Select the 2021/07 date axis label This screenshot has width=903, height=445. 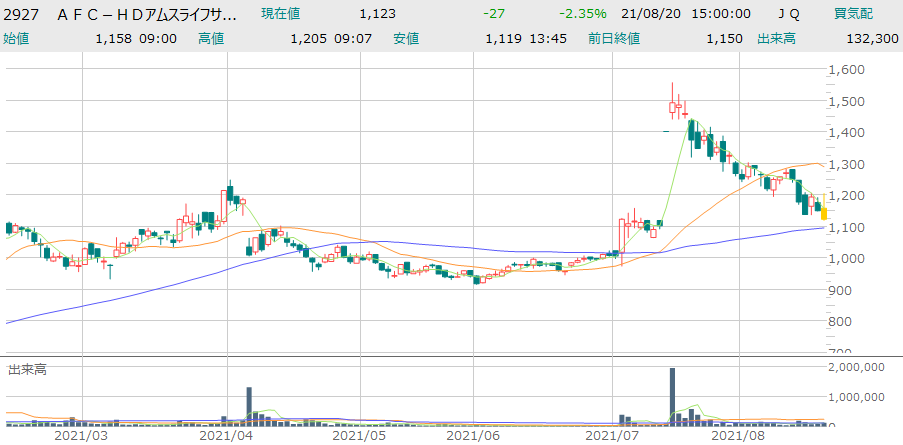(611, 435)
